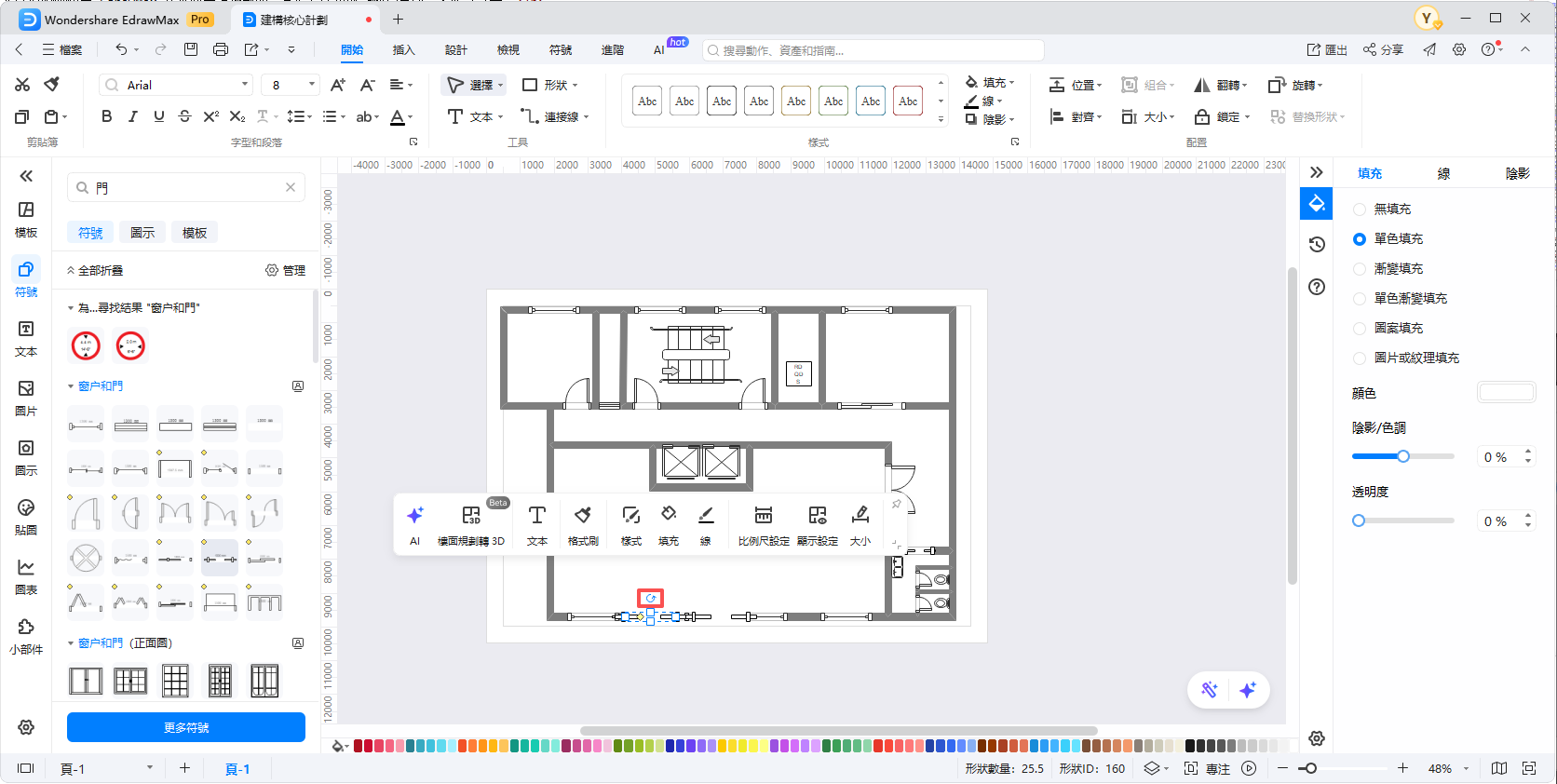Click the 匯出 export button

(1327, 50)
